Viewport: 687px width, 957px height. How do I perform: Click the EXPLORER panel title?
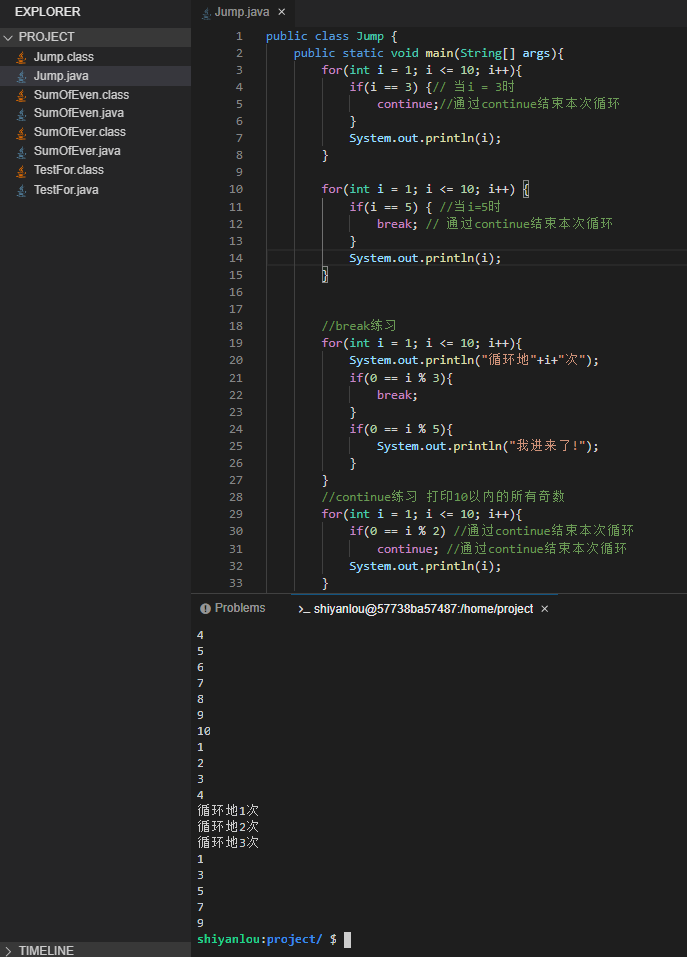[x=48, y=12]
